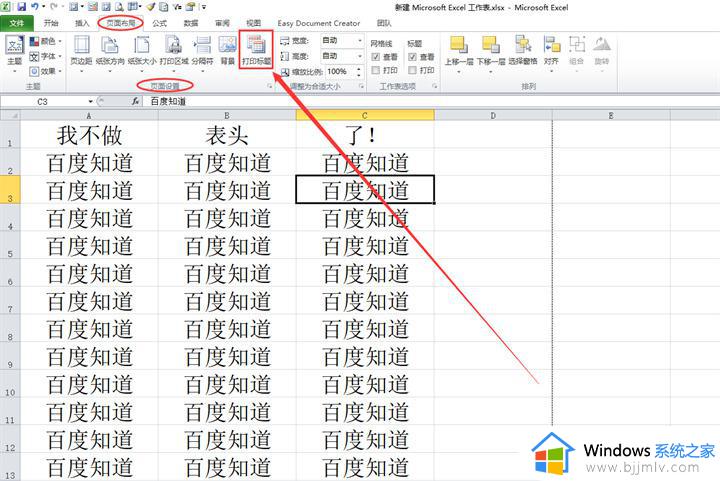Click the fx insert function icon
This screenshot has height=481, width=720.
pos(135,101)
